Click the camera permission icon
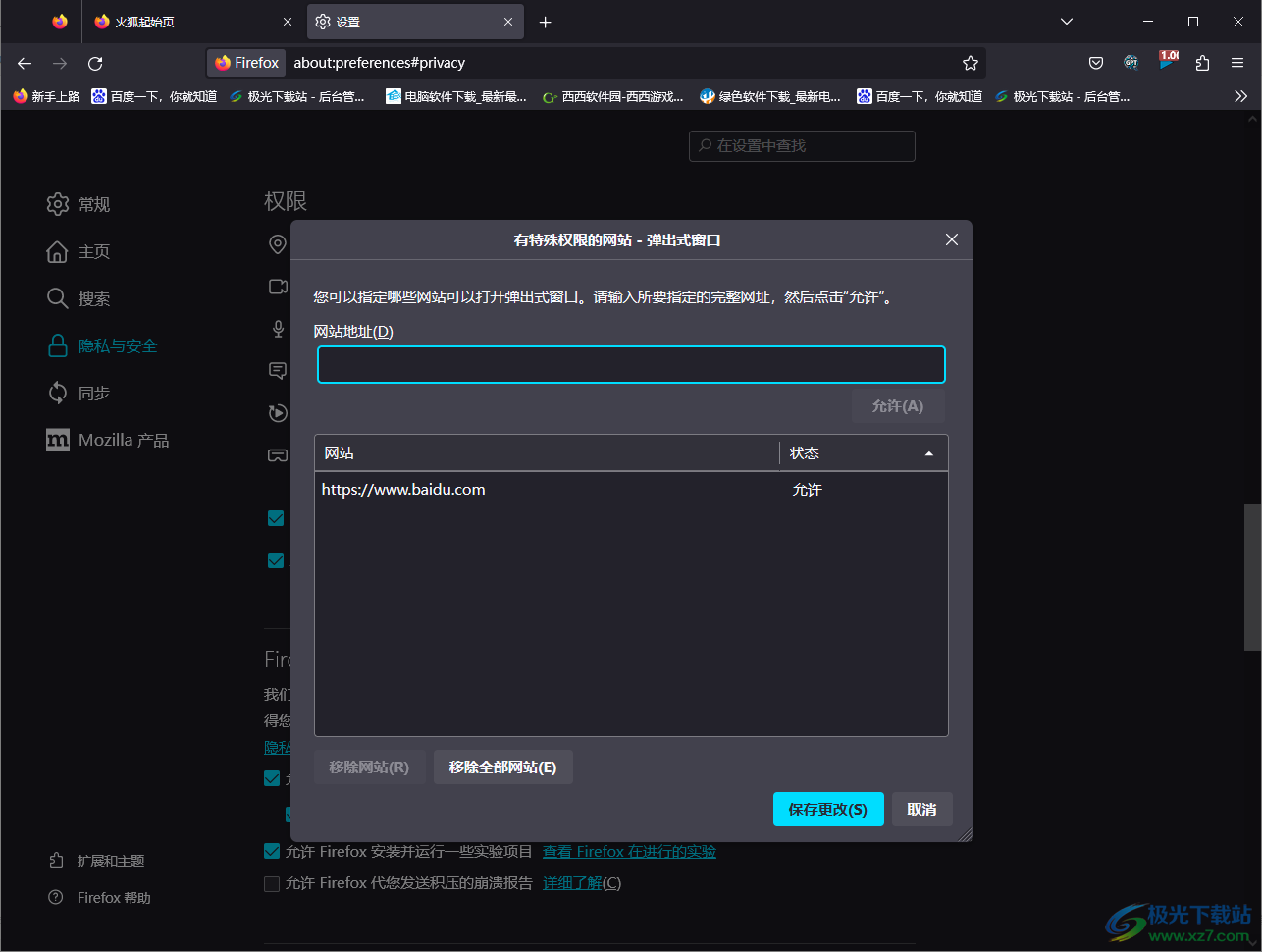The width and height of the screenshot is (1262, 952). click(x=279, y=287)
